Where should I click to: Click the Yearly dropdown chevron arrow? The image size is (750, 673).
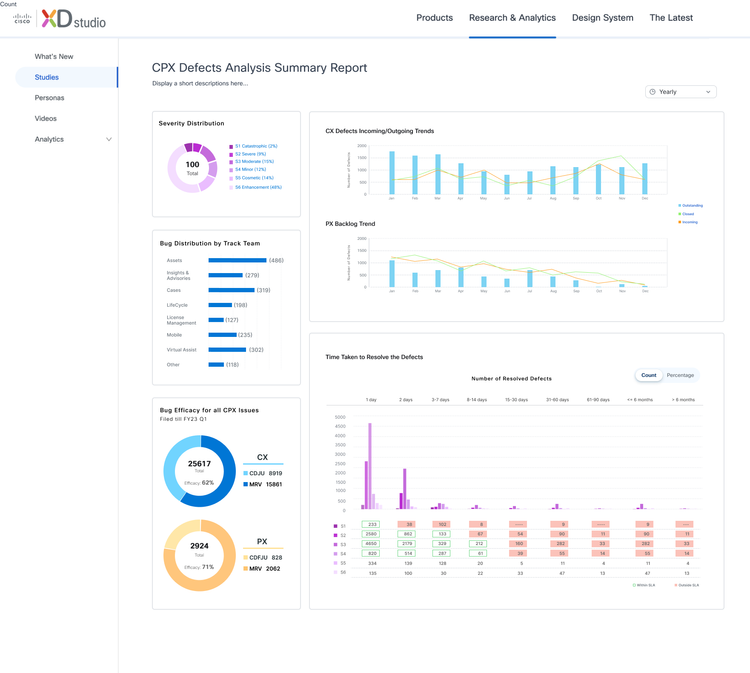(708, 92)
